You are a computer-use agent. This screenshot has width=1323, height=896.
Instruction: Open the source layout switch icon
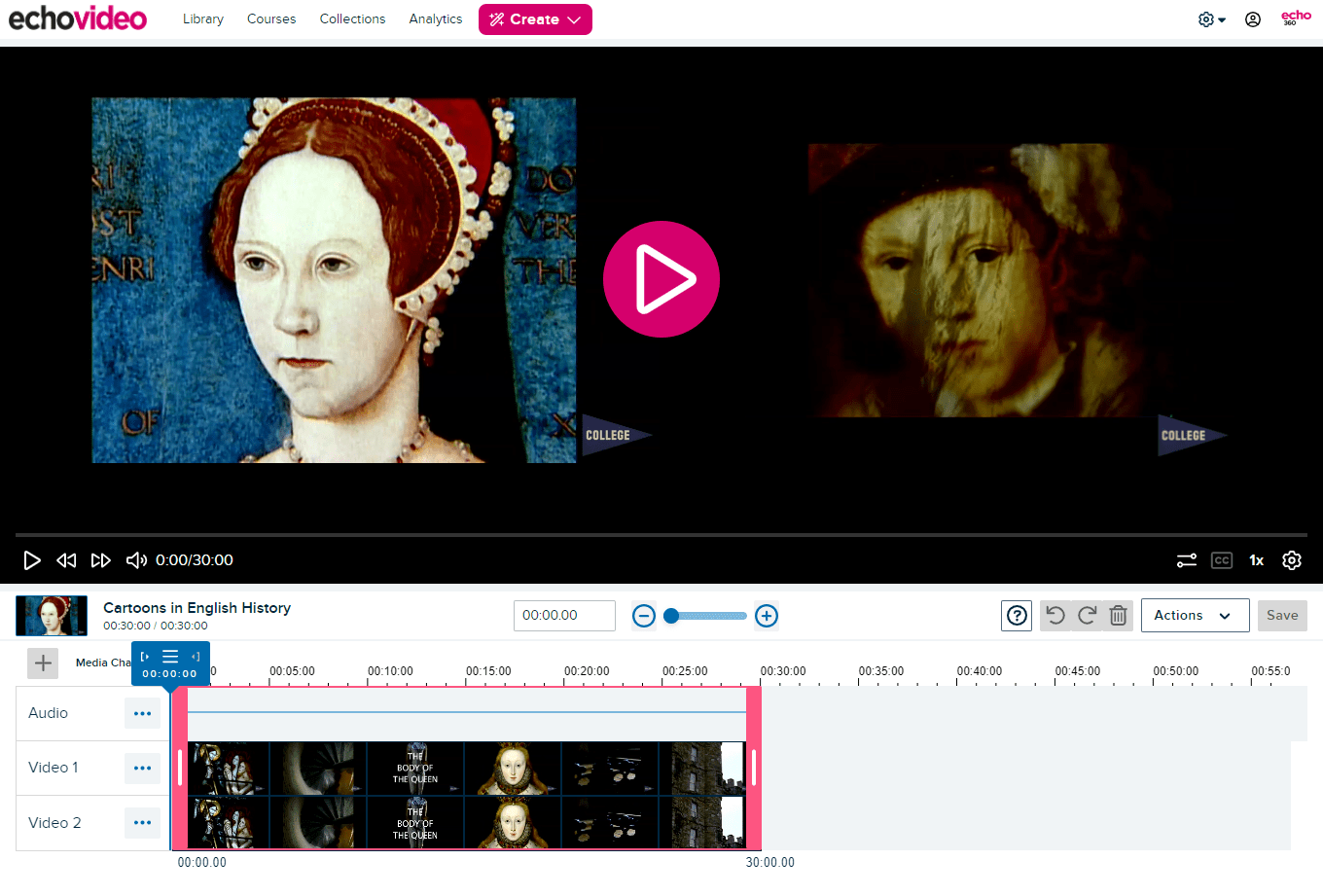pyautogui.click(x=1187, y=560)
